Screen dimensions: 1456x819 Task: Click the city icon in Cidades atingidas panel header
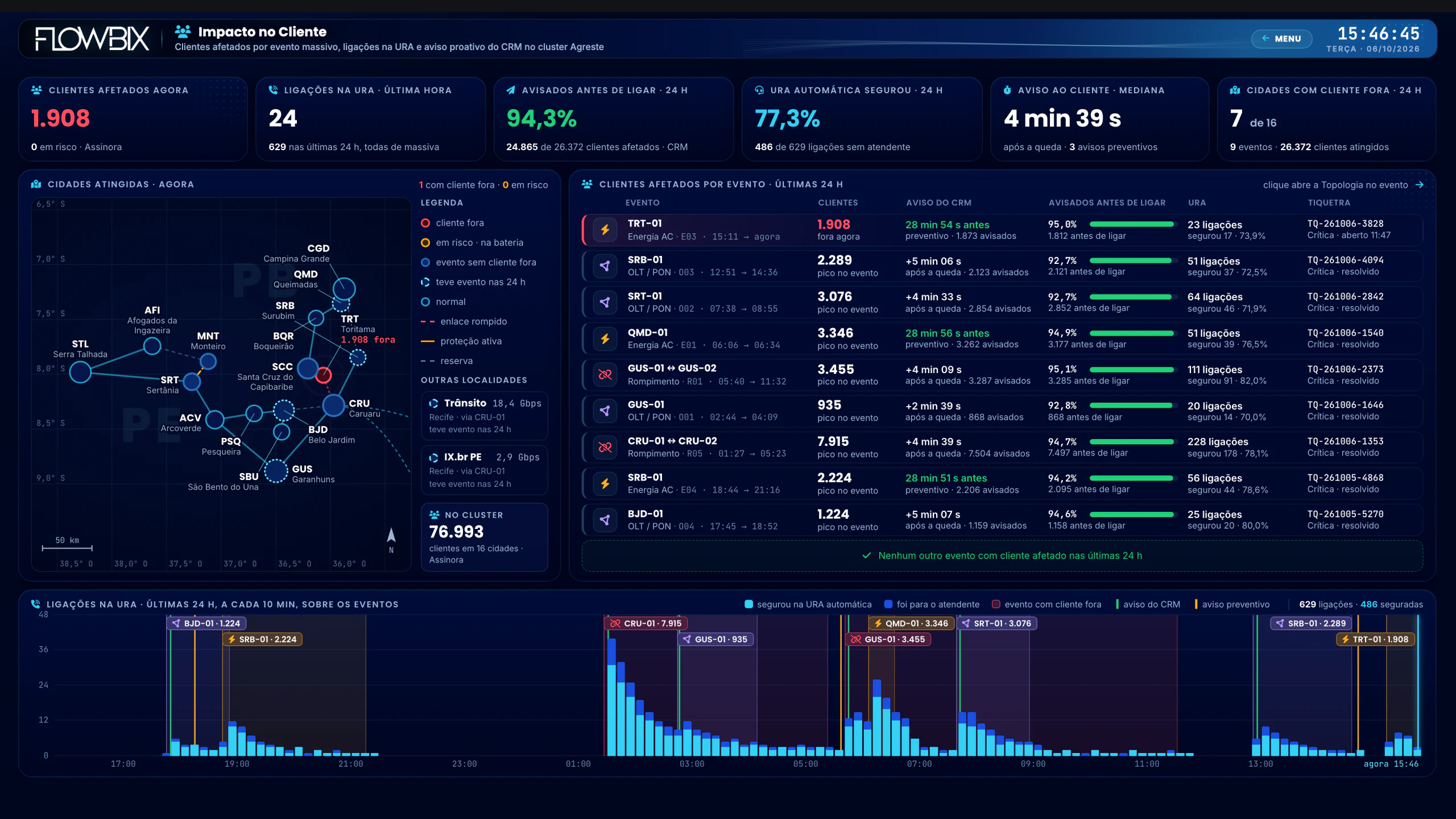pos(36,184)
